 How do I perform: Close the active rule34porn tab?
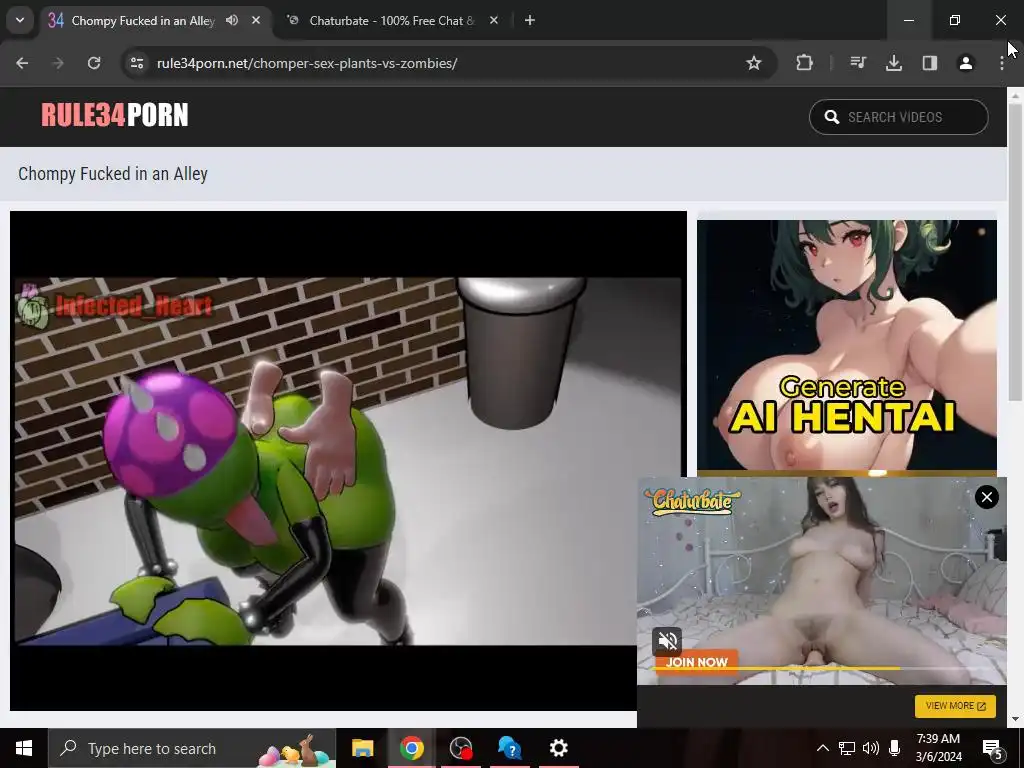[x=256, y=20]
